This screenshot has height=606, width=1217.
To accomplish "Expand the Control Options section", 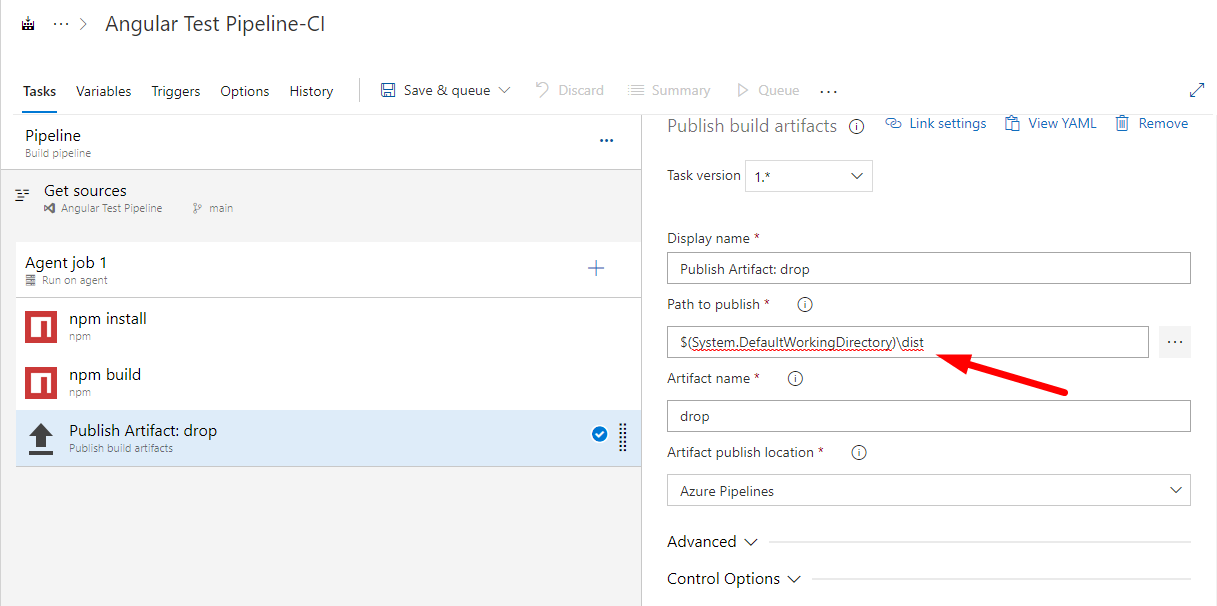I will 734,579.
